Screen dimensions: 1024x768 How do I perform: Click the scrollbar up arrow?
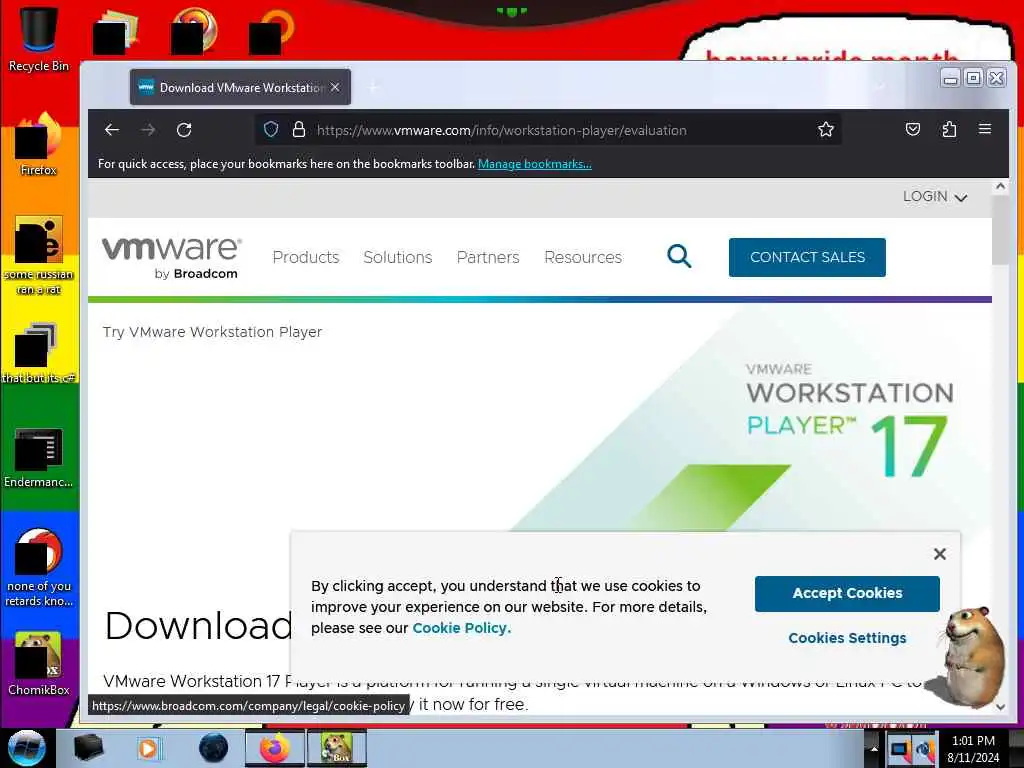click(x=1000, y=187)
